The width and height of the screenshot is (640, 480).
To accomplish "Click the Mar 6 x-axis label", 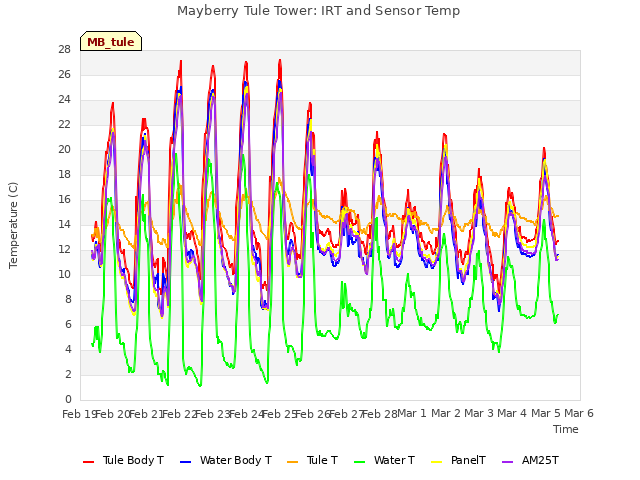I will 579,413.
